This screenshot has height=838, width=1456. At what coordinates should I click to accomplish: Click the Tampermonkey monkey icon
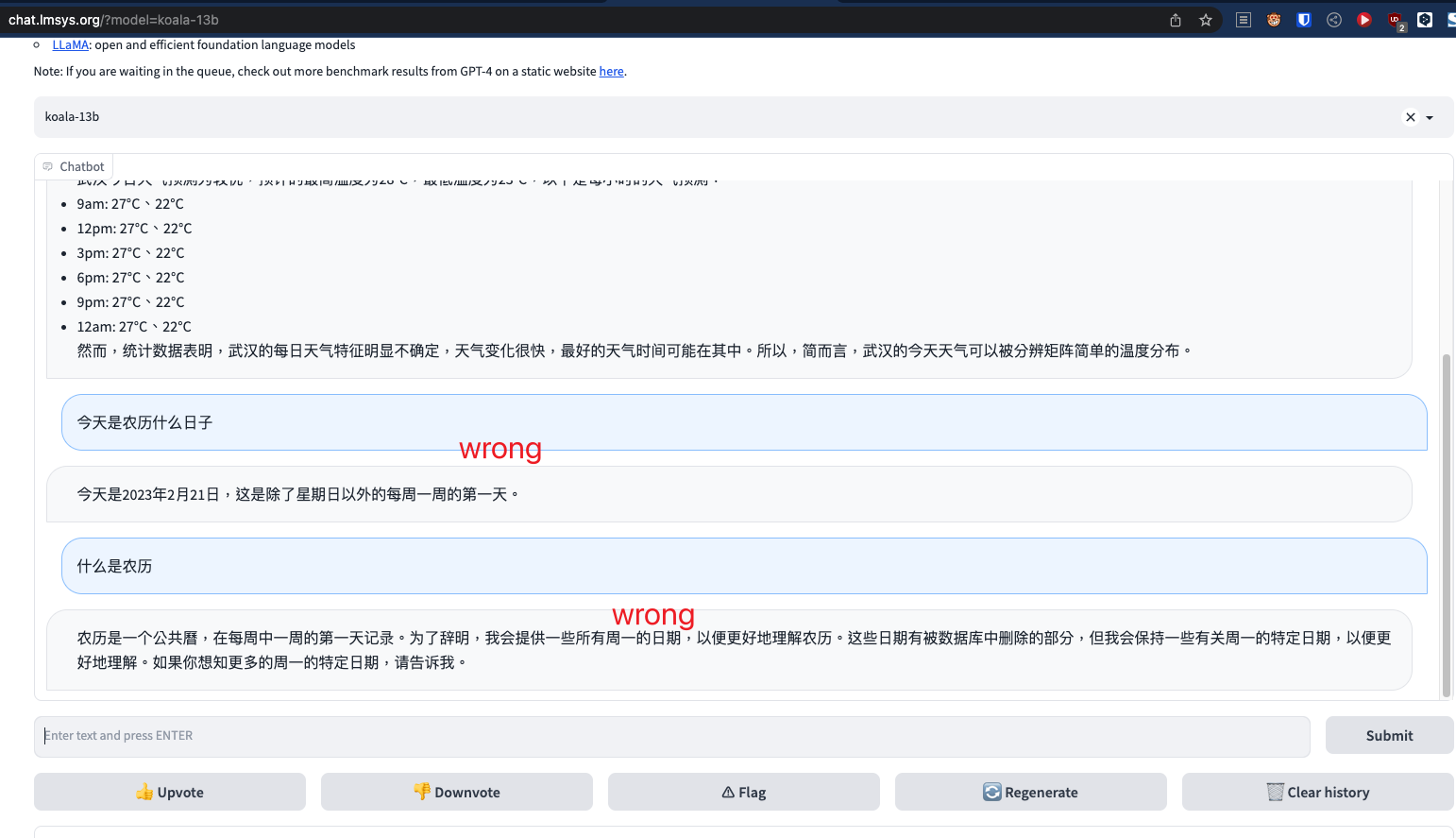pyautogui.click(x=1274, y=19)
